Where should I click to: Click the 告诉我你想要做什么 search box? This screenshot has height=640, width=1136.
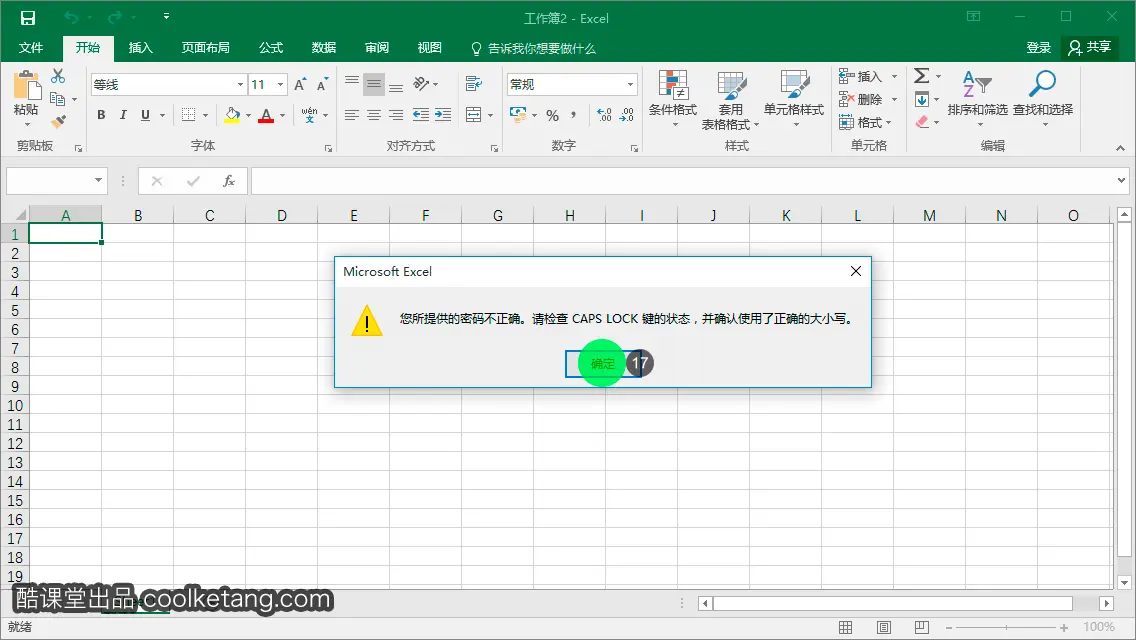533,49
